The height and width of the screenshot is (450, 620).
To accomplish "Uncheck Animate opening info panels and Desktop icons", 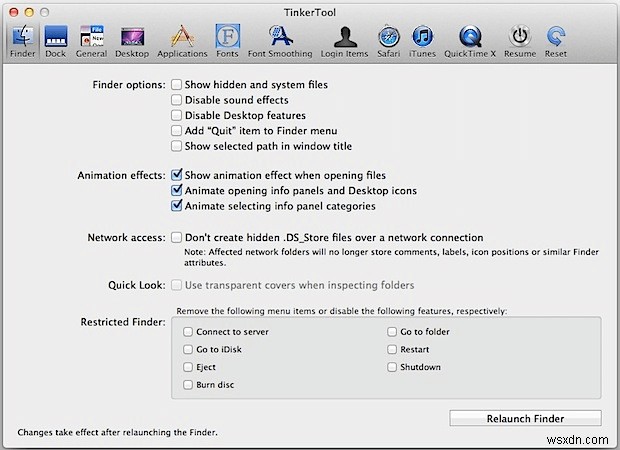I will pyautogui.click(x=176, y=191).
